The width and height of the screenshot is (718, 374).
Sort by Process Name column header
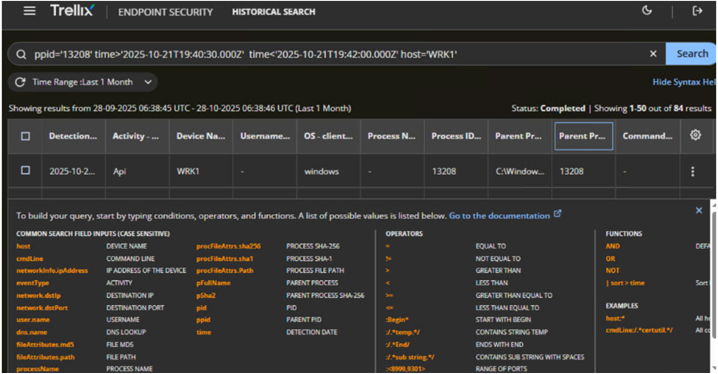click(392, 136)
